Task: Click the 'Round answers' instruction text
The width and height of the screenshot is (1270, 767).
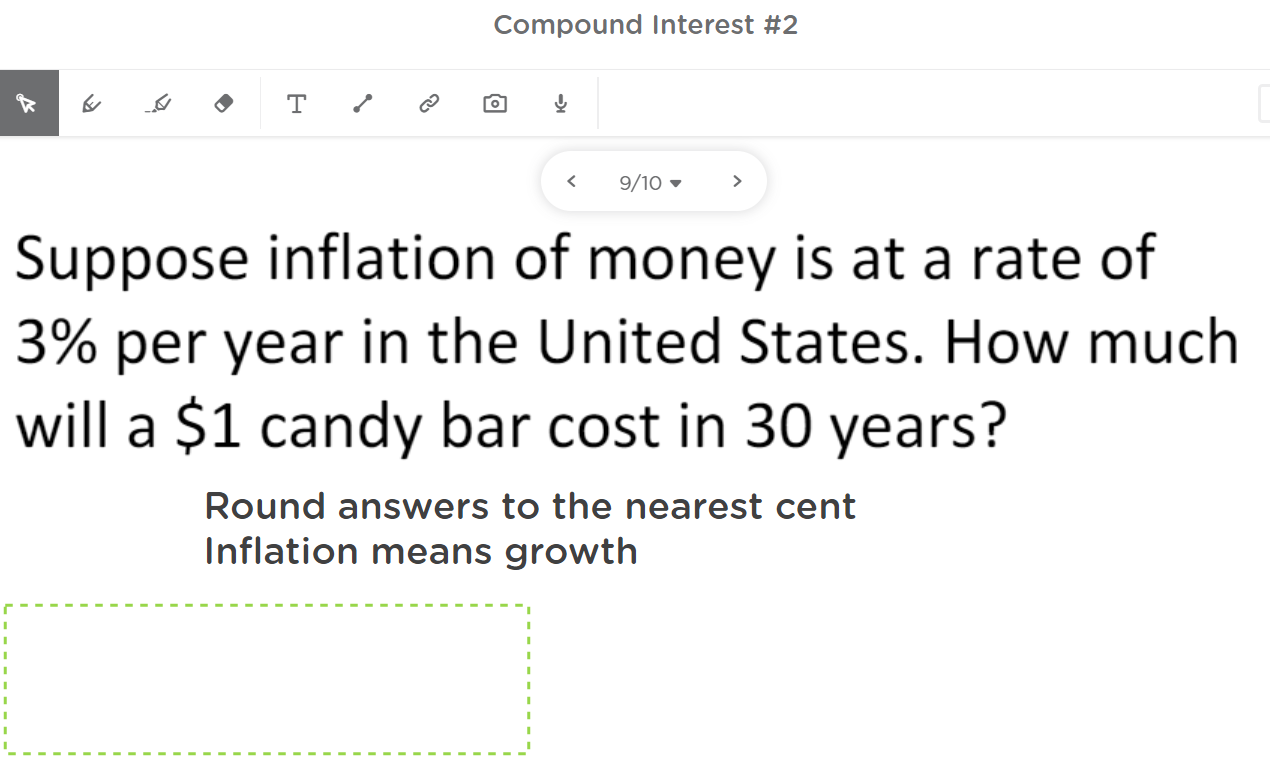Action: point(529,506)
